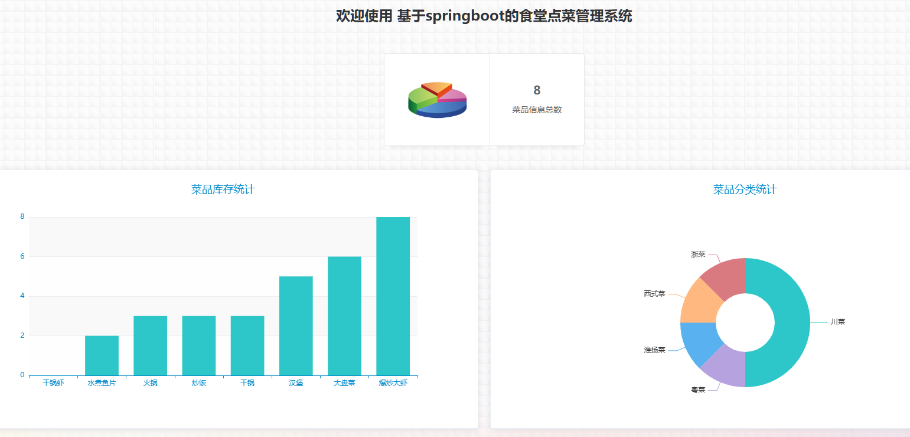This screenshot has height=437, width=910.
Task: Click the 水煮鱼片 x-axis label
Action: point(102,384)
